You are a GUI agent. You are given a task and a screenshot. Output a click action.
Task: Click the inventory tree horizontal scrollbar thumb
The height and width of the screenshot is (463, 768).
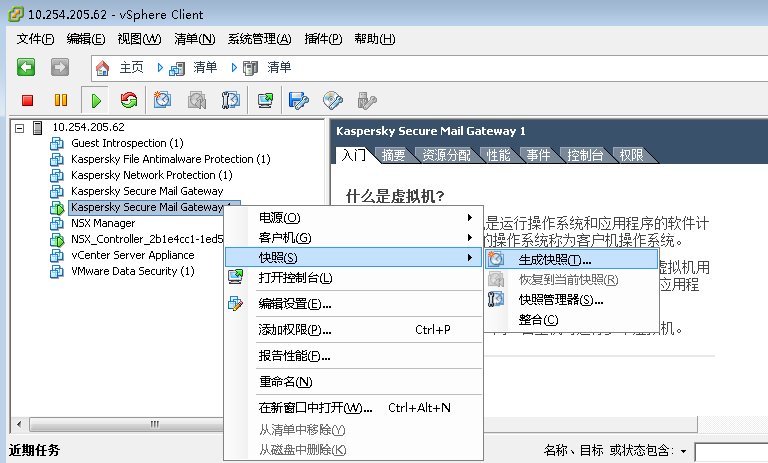[x=127, y=424]
